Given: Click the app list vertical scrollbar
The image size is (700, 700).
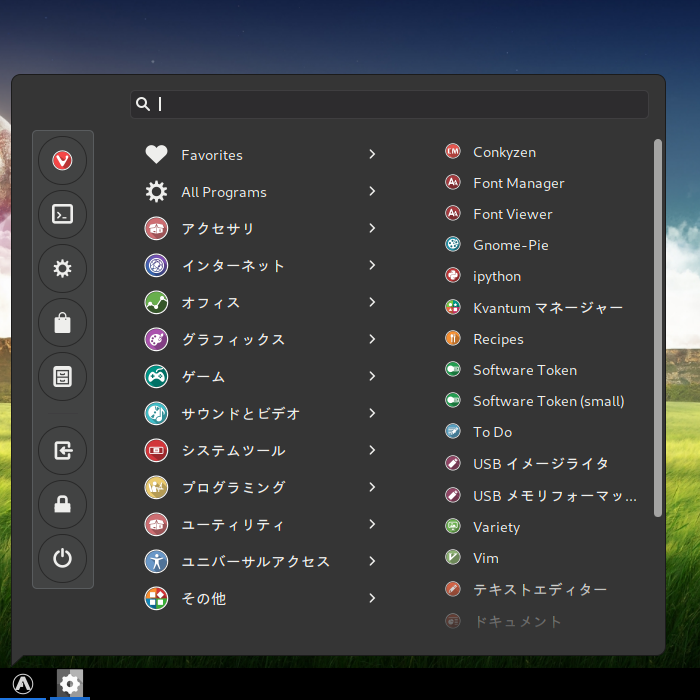Looking at the screenshot, I should (658, 328).
